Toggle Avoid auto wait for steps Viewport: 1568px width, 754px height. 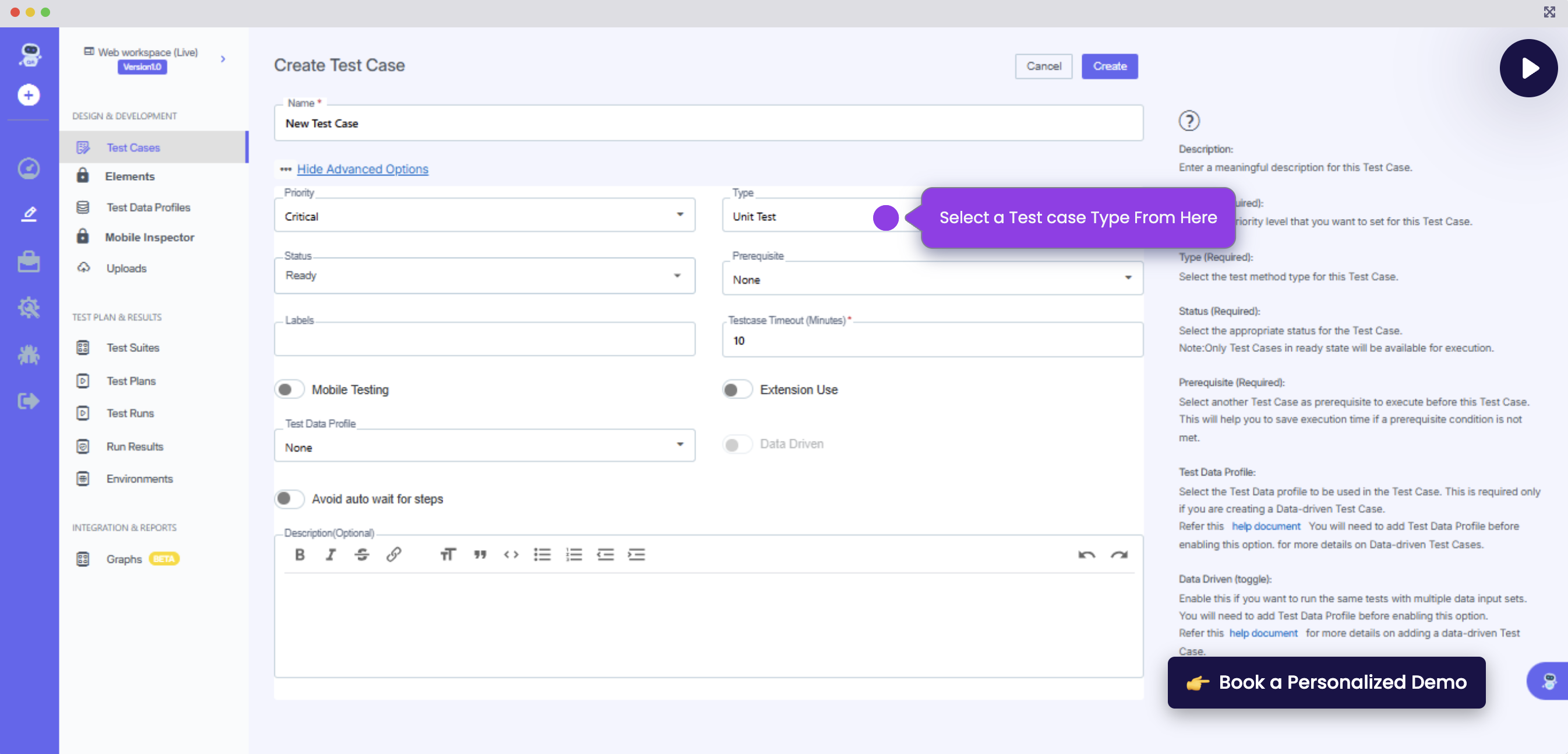tap(289, 499)
